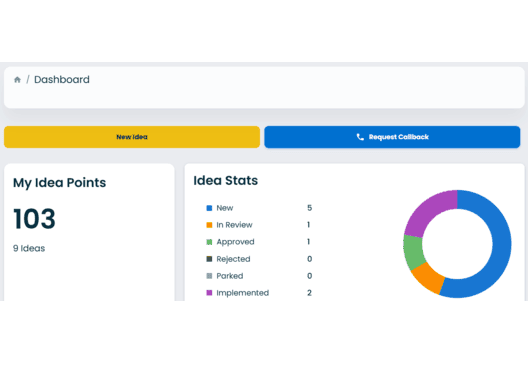Click the phone icon on Request Callback

click(x=360, y=137)
